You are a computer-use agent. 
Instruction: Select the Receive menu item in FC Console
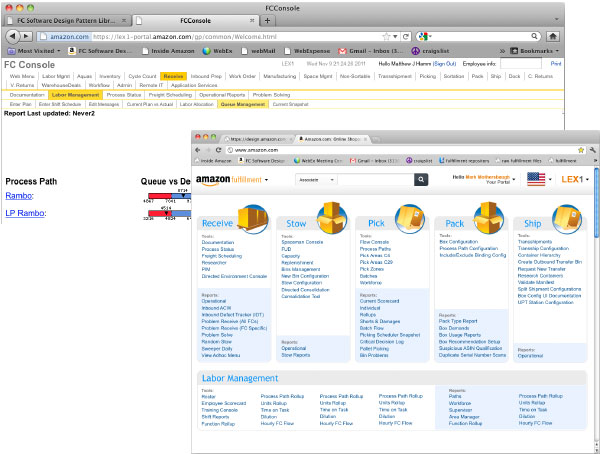(x=173, y=76)
